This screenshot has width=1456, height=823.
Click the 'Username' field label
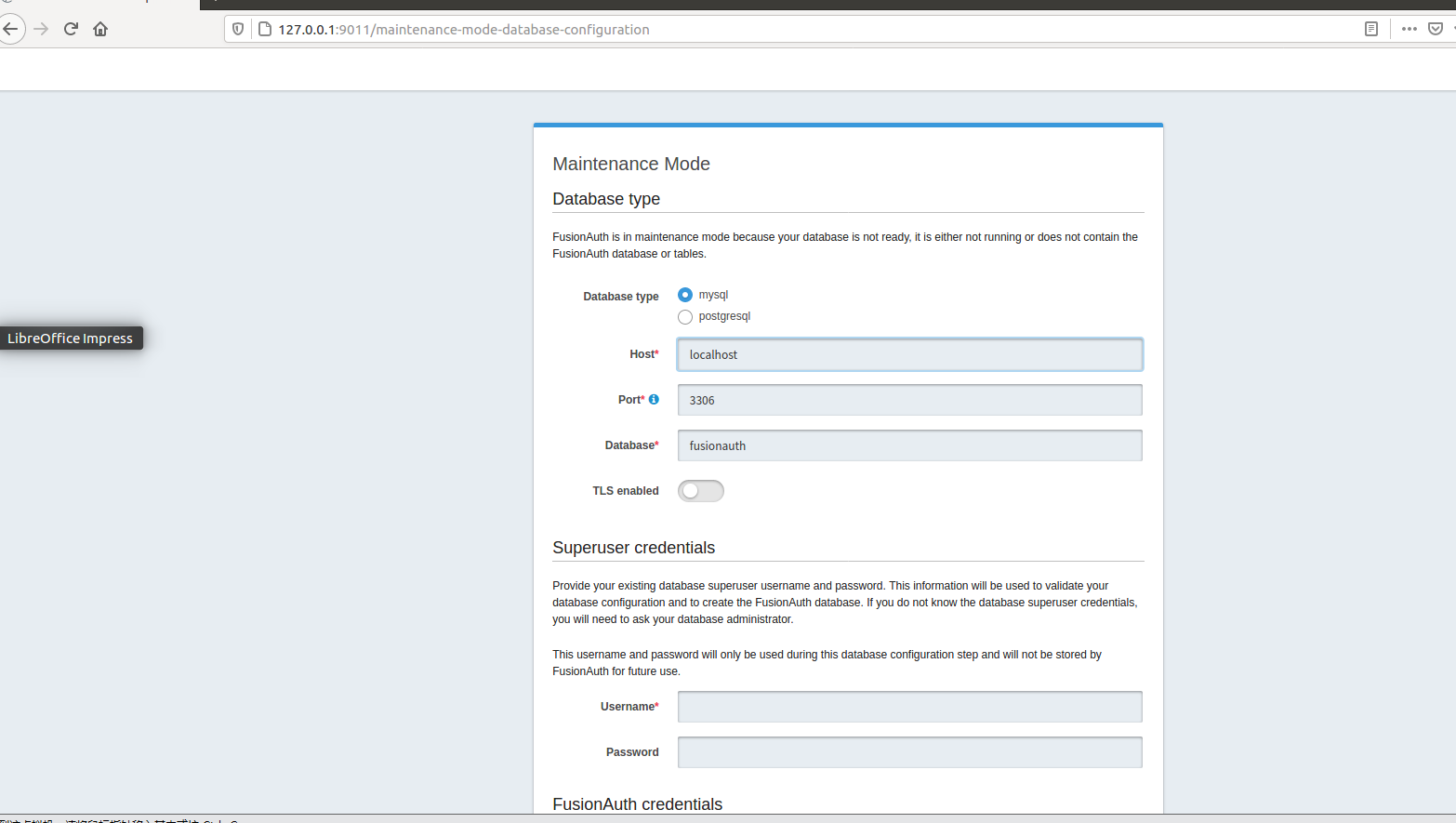pyautogui.click(x=628, y=707)
